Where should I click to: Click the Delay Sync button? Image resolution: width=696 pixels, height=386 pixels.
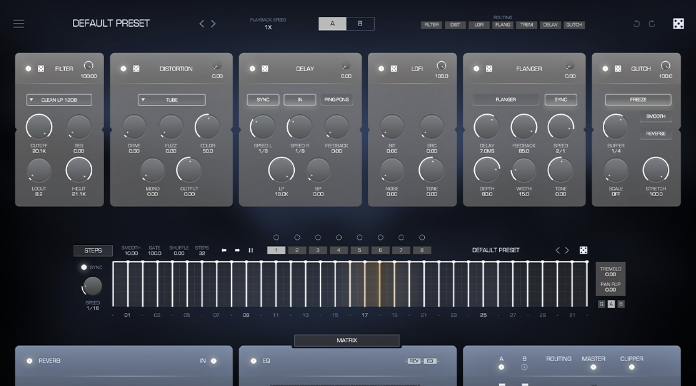click(263, 100)
